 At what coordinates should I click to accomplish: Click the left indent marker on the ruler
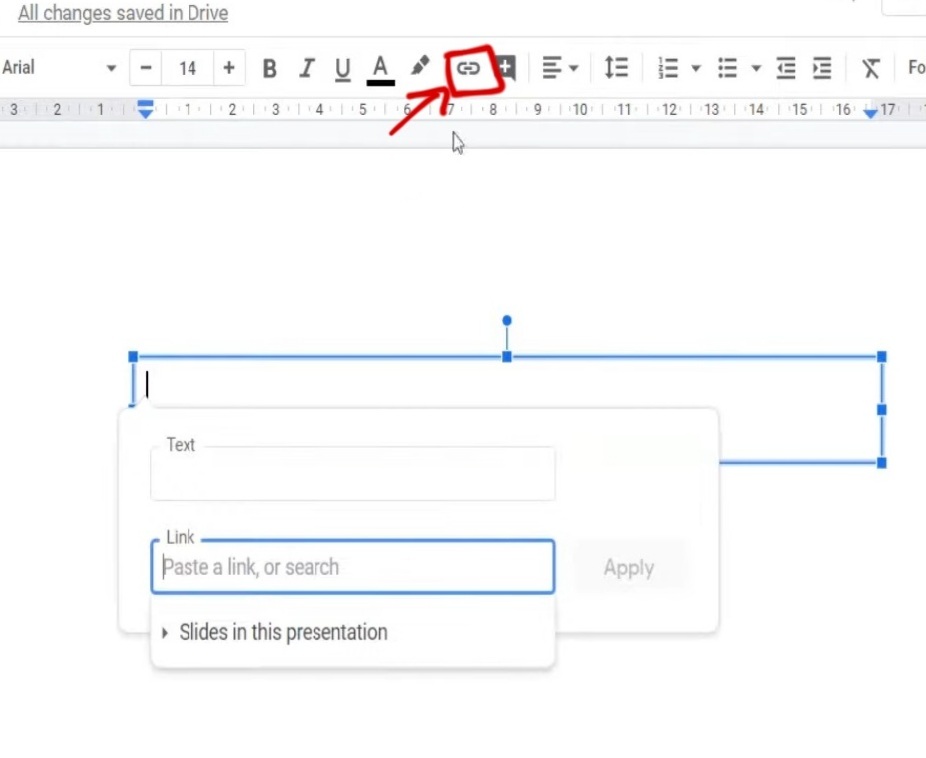pos(145,109)
